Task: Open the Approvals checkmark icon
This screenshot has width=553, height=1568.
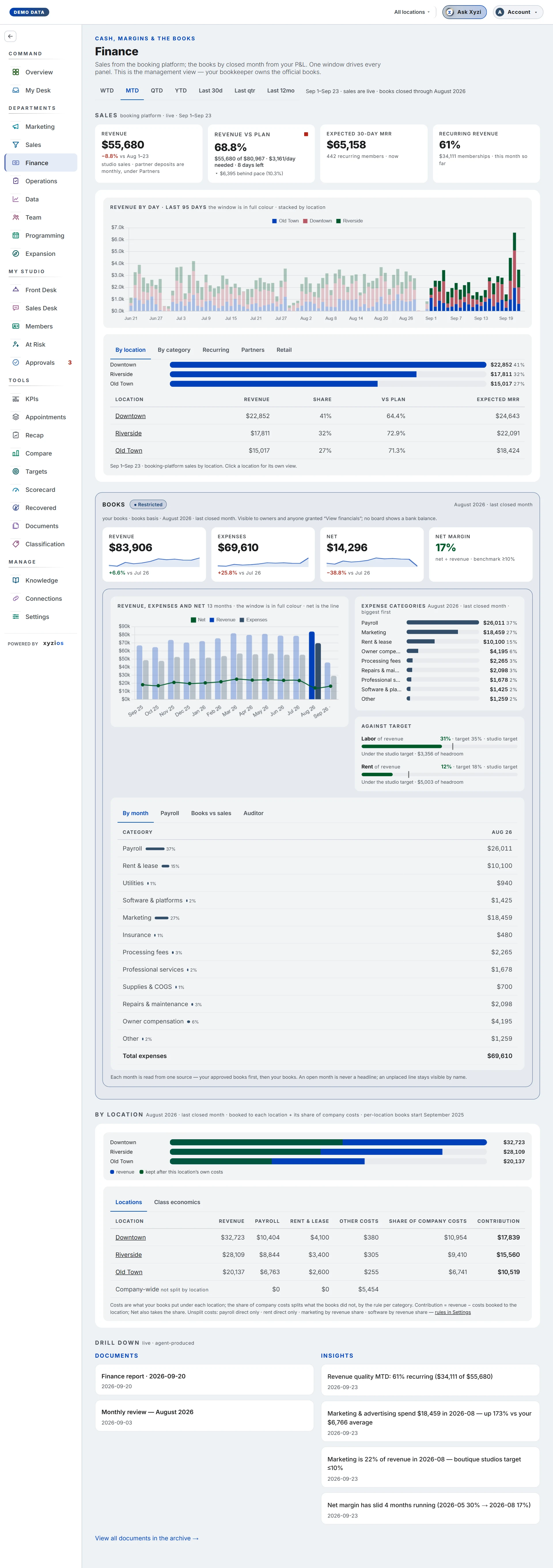Action: pyautogui.click(x=16, y=363)
